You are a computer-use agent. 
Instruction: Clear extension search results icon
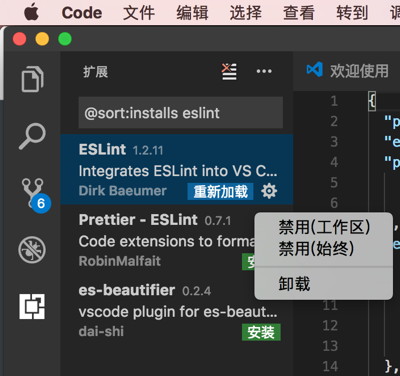229,71
